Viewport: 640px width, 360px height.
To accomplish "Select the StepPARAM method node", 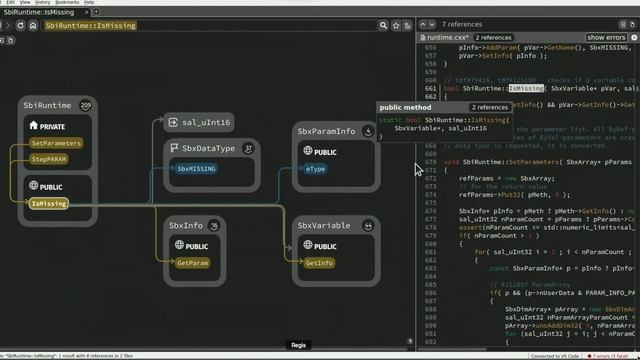I will tap(49, 159).
